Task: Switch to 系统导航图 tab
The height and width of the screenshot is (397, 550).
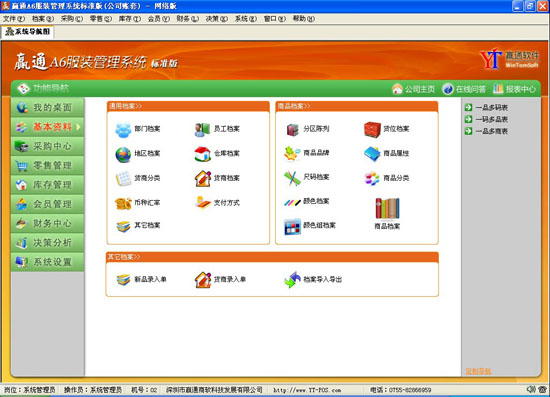Action: [x=28, y=32]
